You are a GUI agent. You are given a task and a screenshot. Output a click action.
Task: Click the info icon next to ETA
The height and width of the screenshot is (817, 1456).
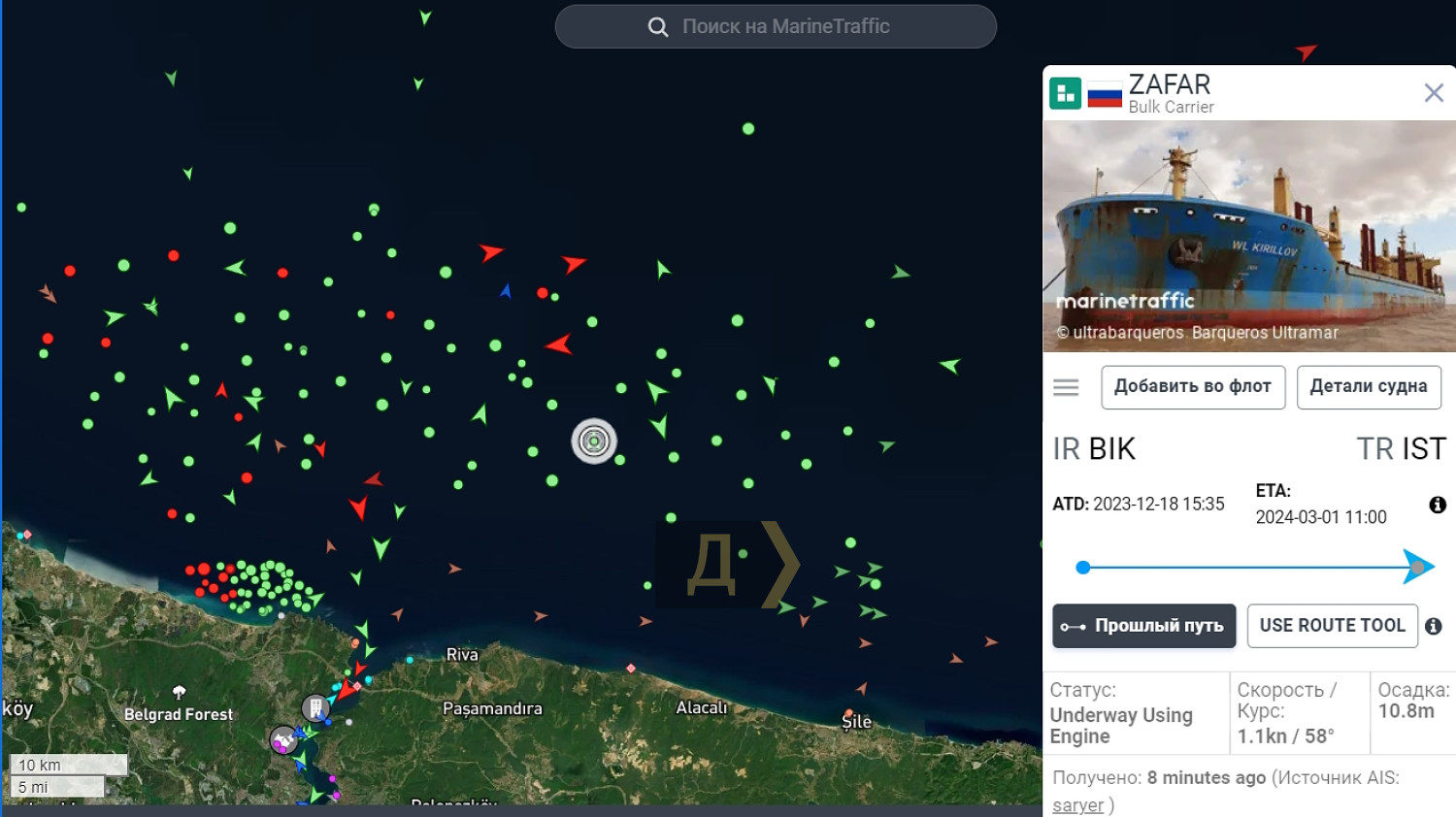(x=1438, y=505)
